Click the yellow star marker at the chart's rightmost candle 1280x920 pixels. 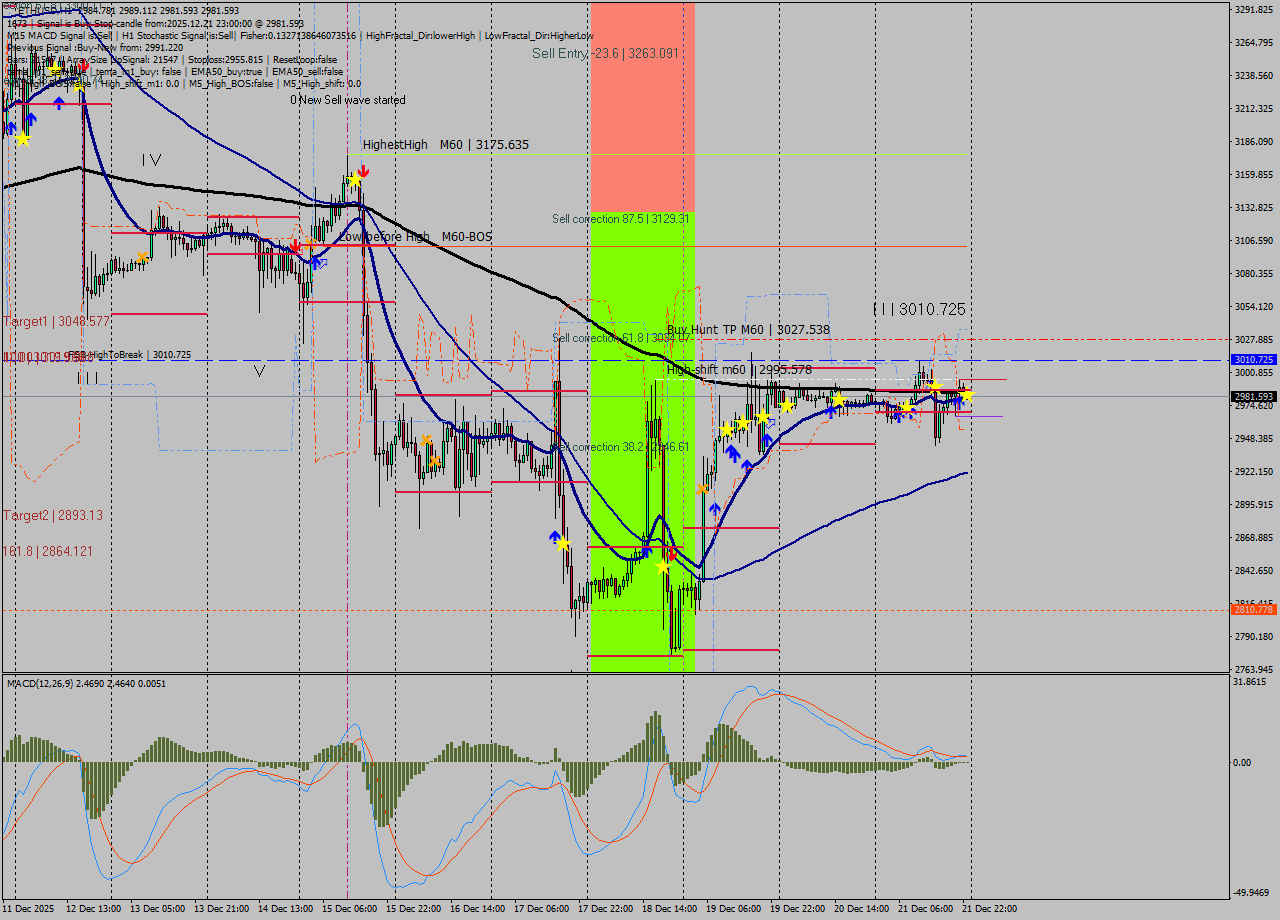pyautogui.click(x=968, y=397)
